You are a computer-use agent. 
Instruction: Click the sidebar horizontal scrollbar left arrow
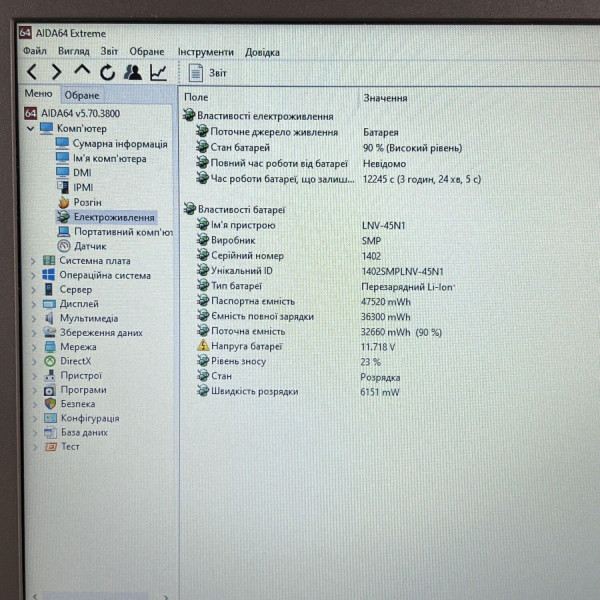coord(36,596)
